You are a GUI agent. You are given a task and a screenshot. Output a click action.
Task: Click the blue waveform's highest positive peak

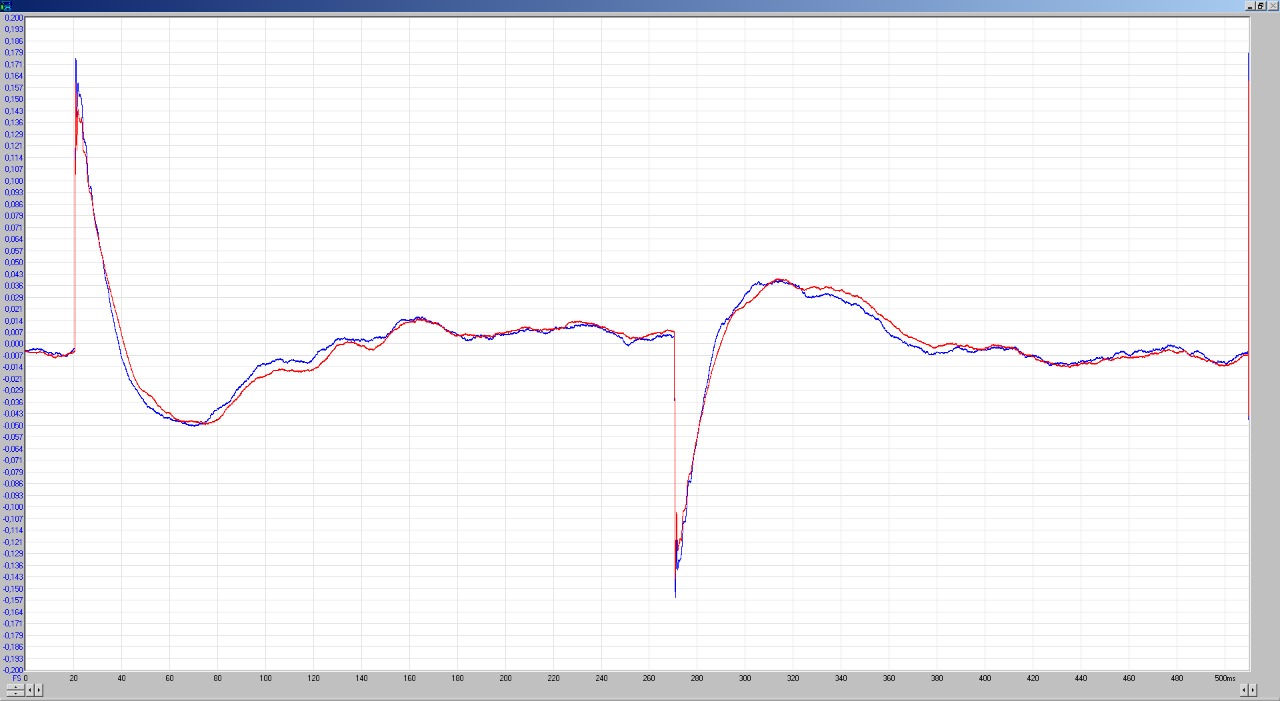pos(75,60)
